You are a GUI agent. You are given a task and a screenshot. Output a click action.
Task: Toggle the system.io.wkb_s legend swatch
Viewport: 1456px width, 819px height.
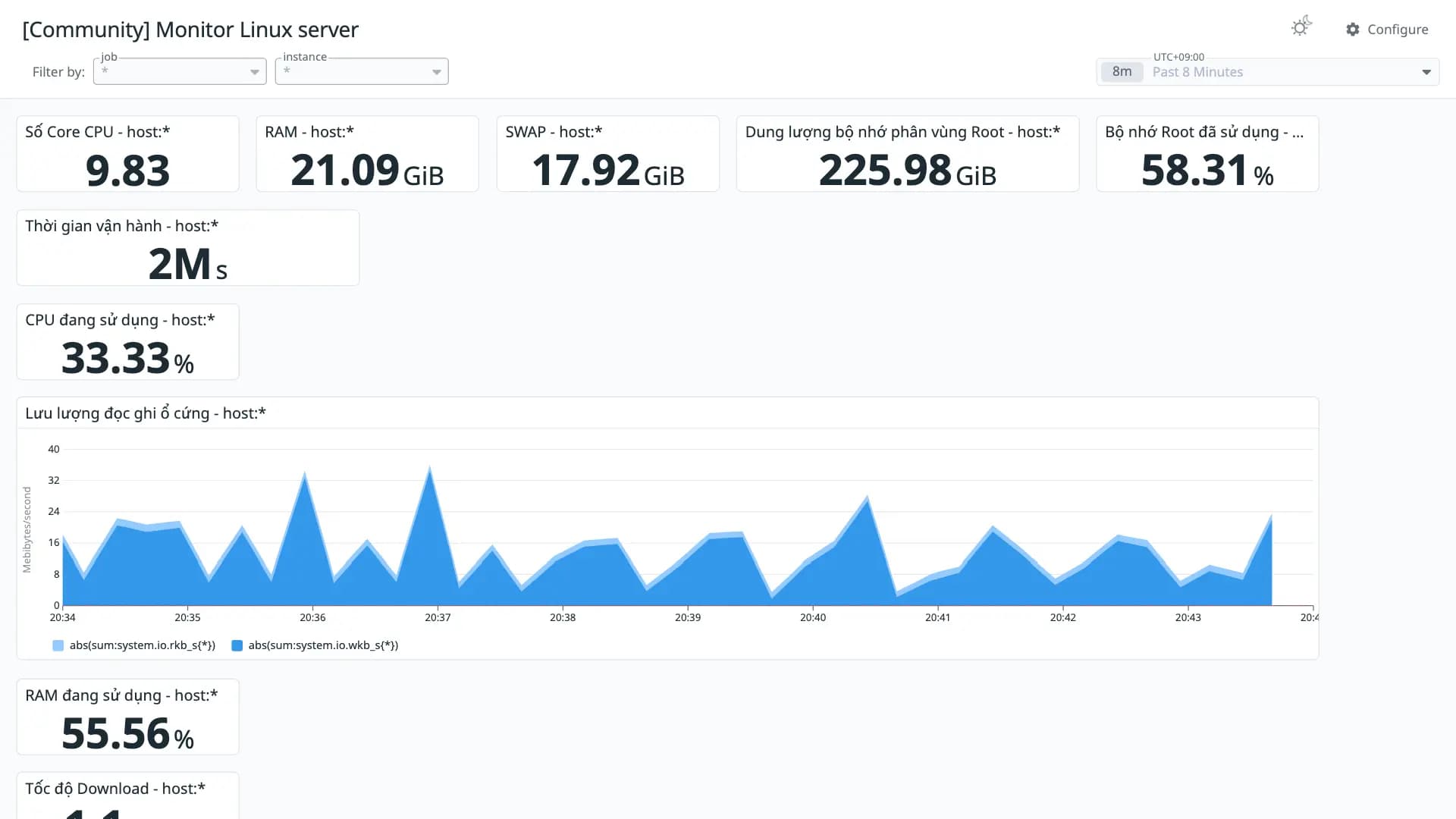(237, 645)
